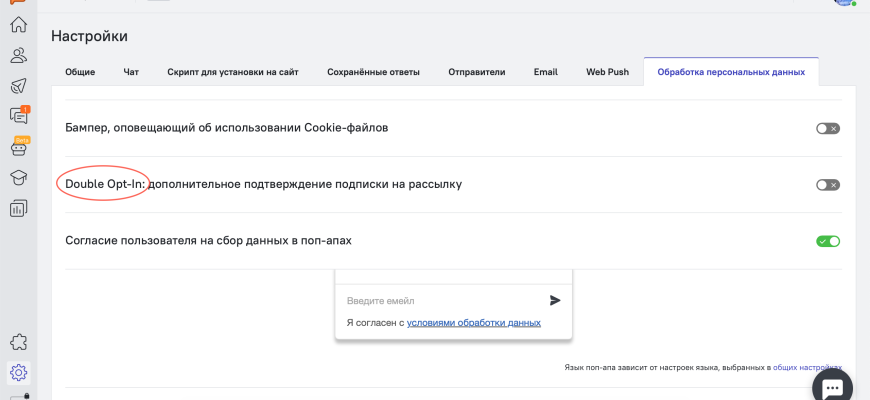
Task: Switch to the Общие tab
Action: point(80,72)
